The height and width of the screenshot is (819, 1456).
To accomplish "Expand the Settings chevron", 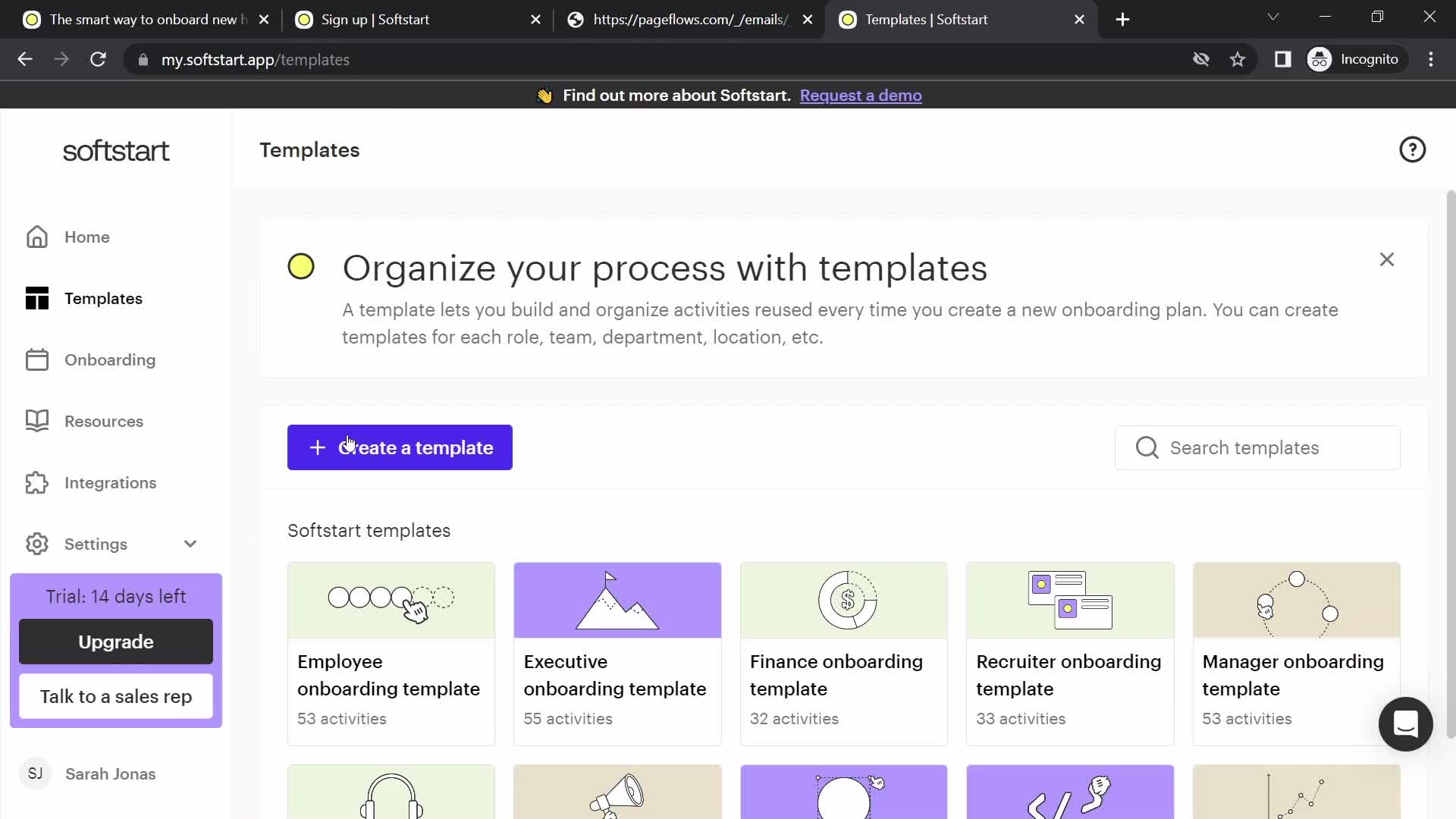I will pos(190,544).
